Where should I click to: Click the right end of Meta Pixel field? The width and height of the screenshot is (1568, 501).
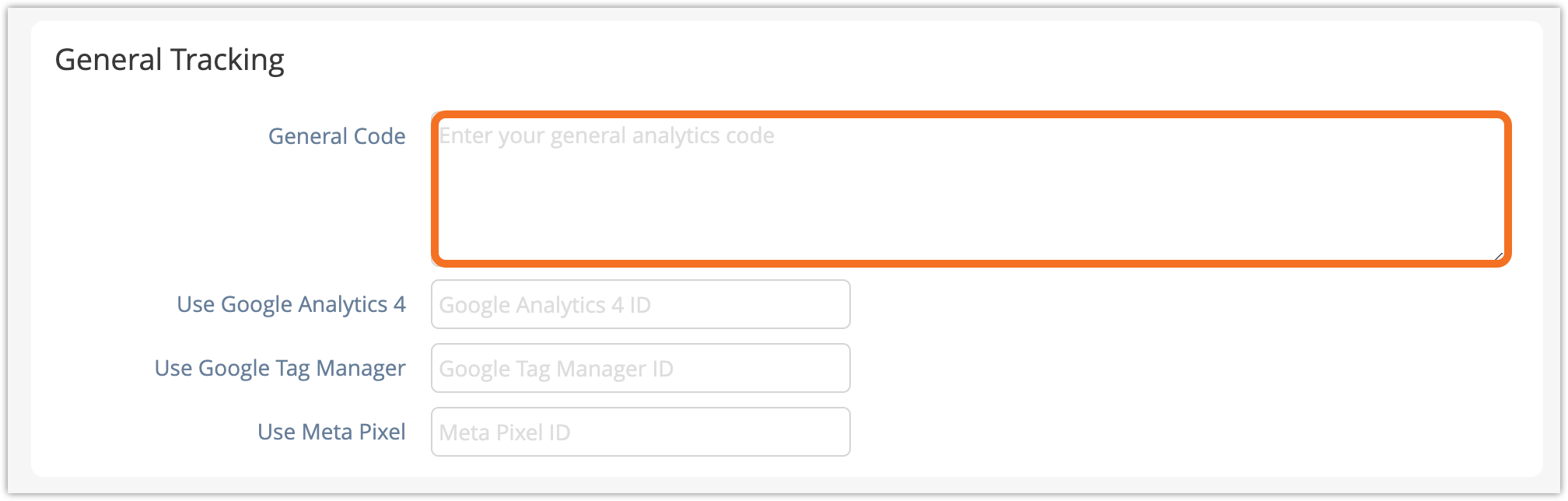coord(832,432)
